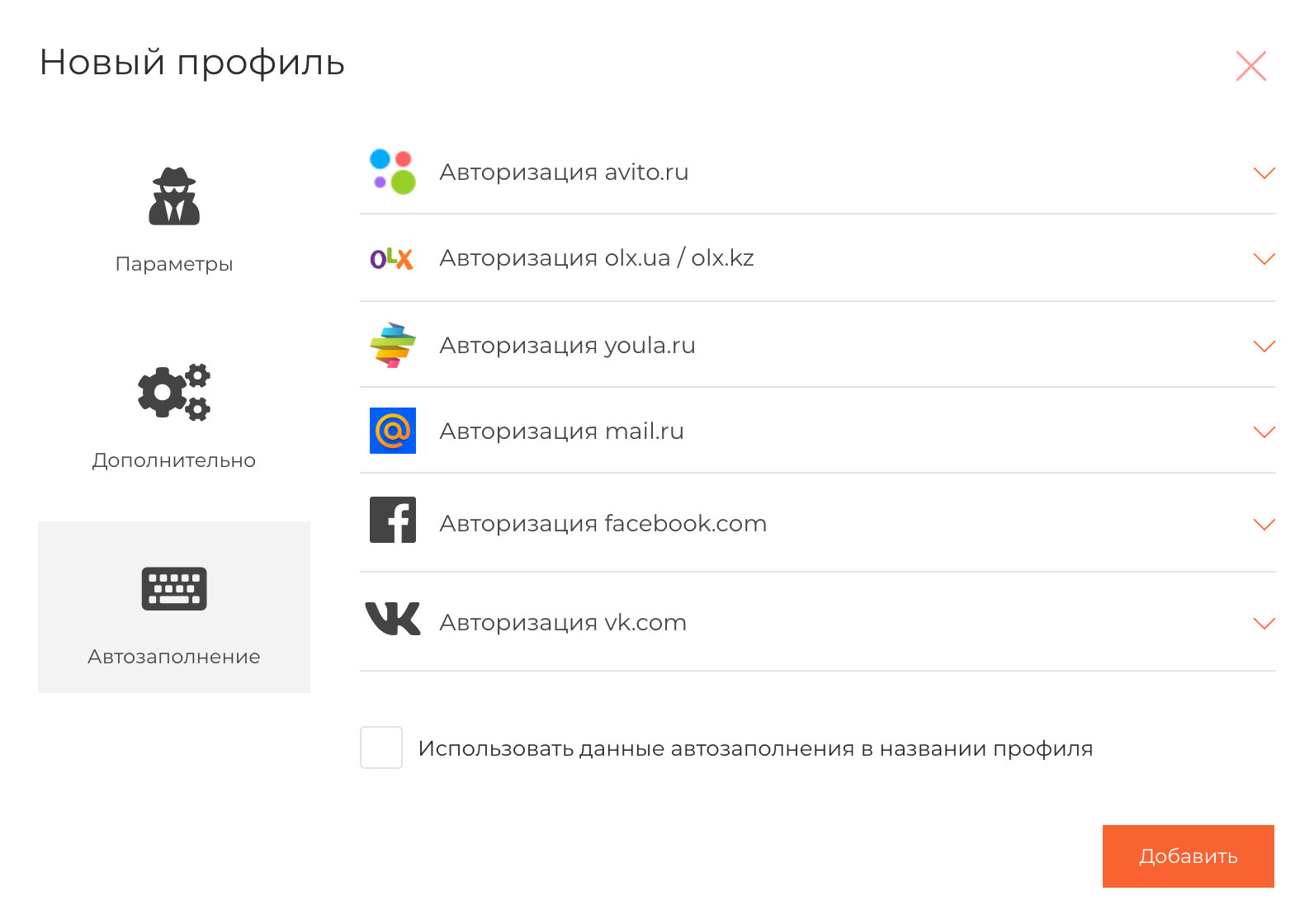Close the Новый профиль dialog
1314x924 pixels.
coord(1251,66)
